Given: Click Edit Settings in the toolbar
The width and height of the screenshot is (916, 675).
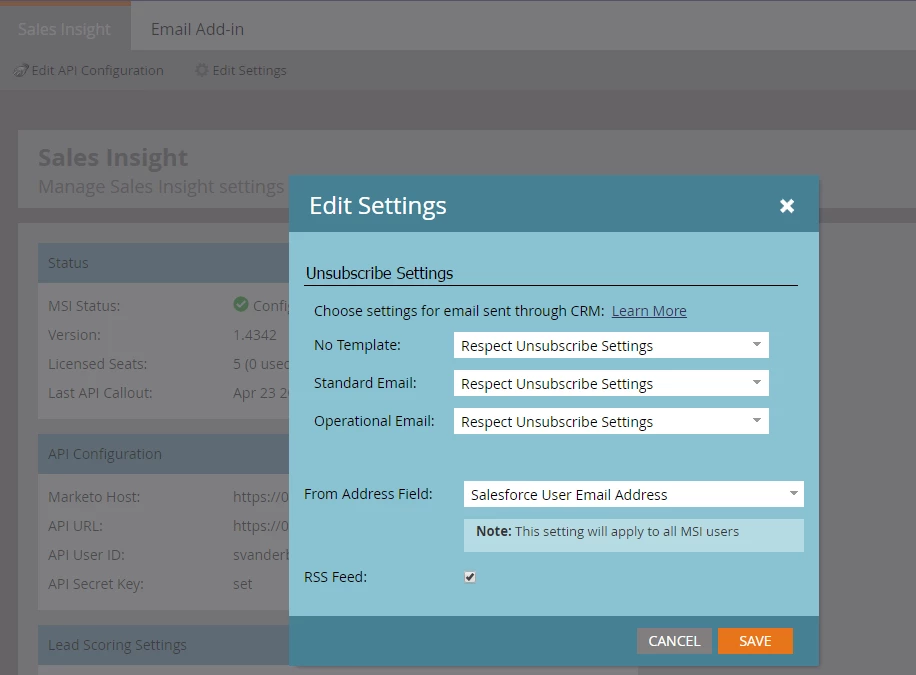Looking at the screenshot, I should [241, 70].
